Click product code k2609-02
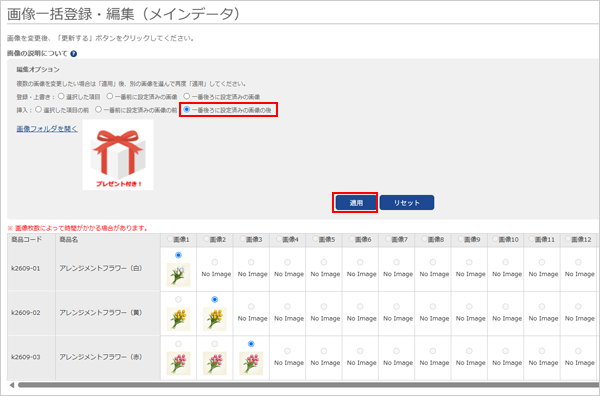The image size is (600, 396). 26,313
